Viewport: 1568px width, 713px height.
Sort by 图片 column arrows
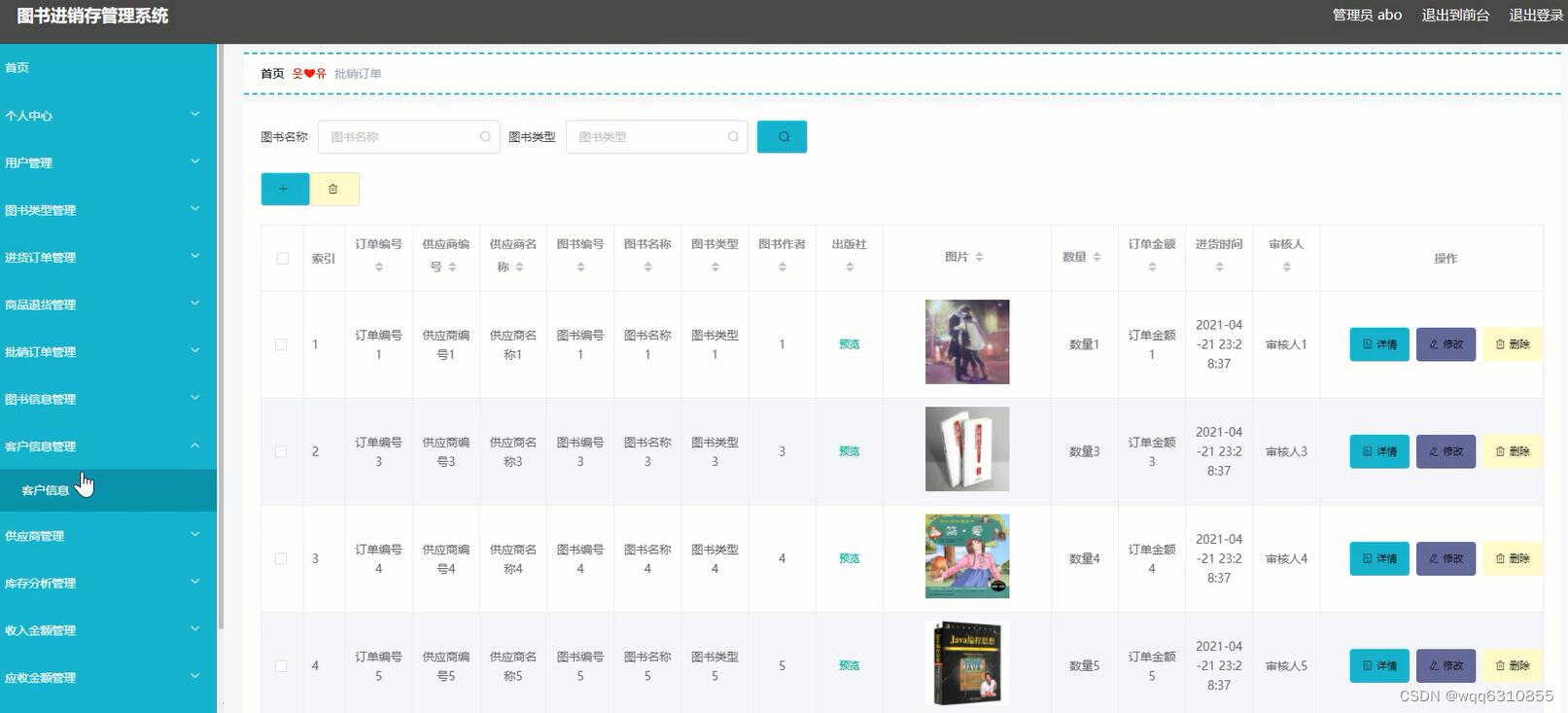979,257
